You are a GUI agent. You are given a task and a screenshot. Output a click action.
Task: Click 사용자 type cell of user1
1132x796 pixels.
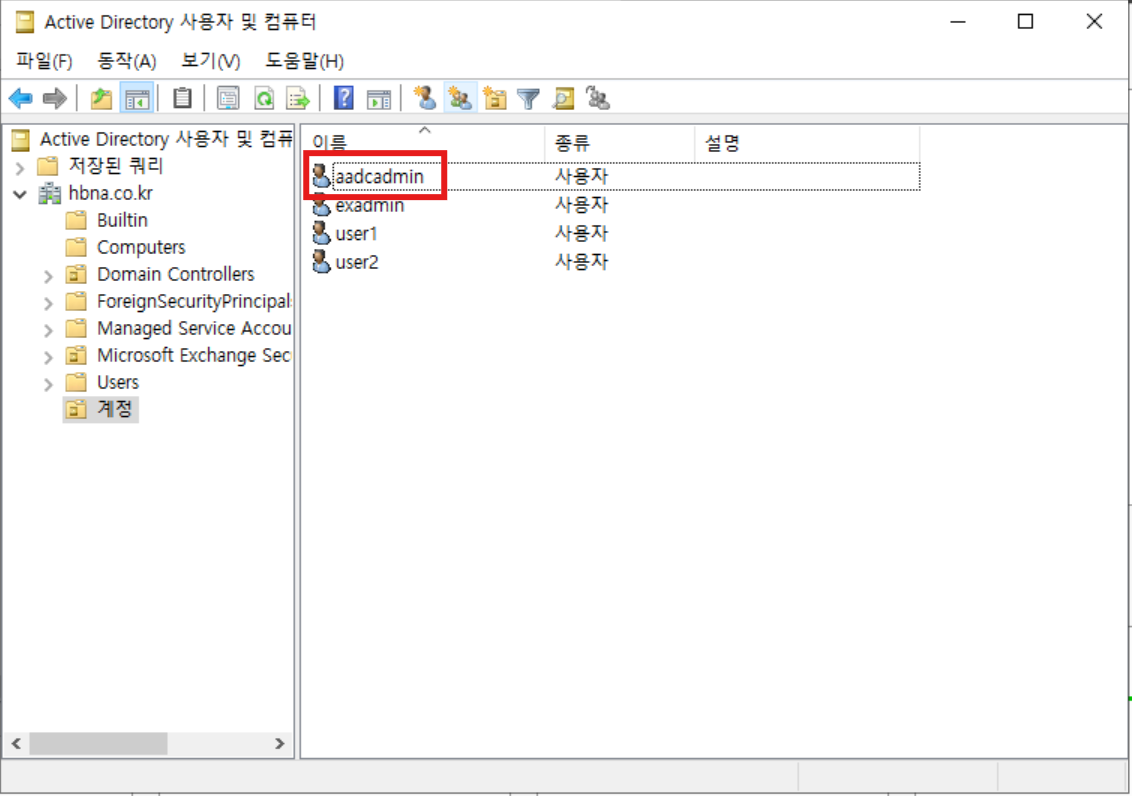(581, 233)
